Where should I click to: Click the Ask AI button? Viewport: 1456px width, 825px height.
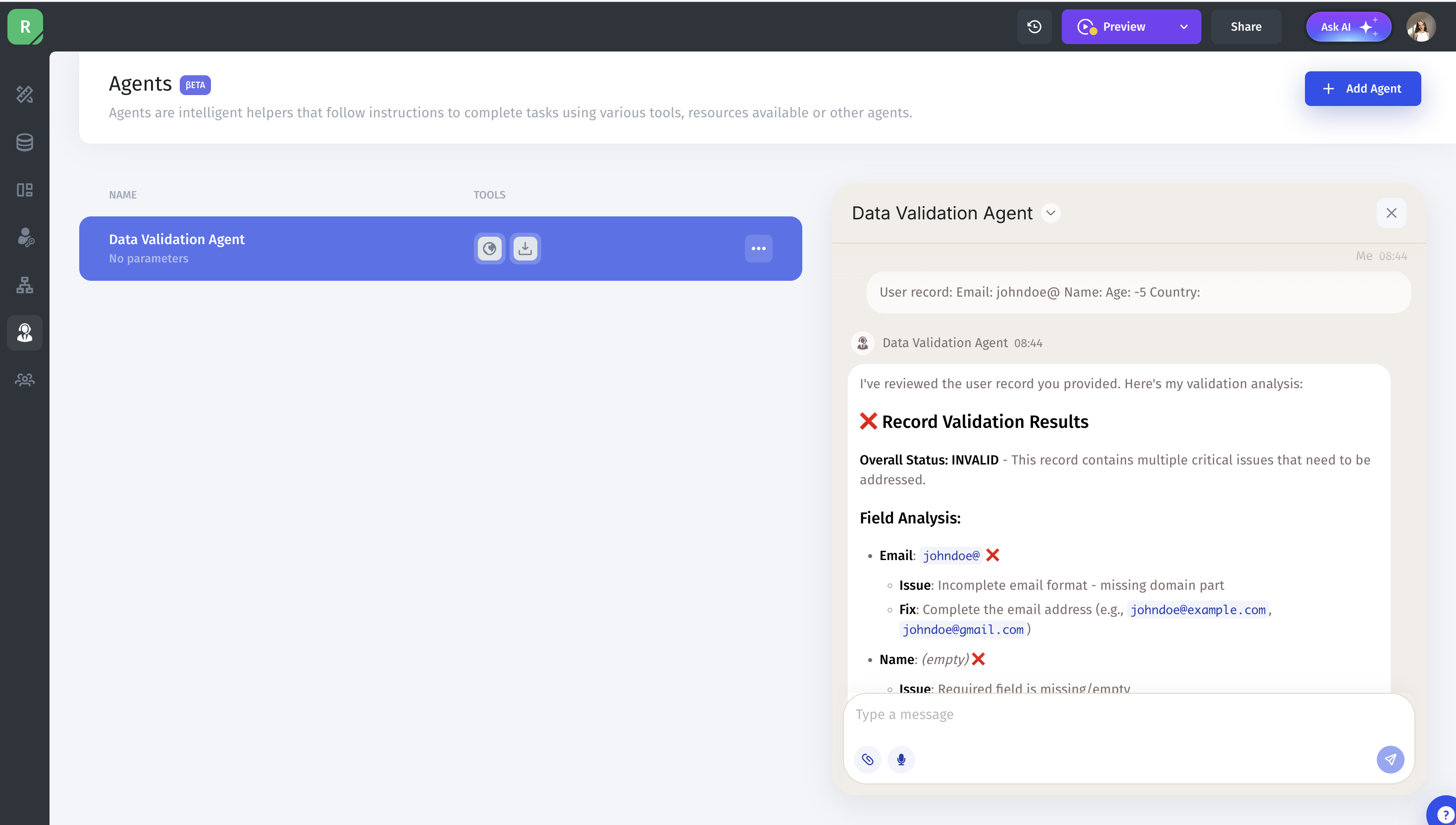[1348, 27]
